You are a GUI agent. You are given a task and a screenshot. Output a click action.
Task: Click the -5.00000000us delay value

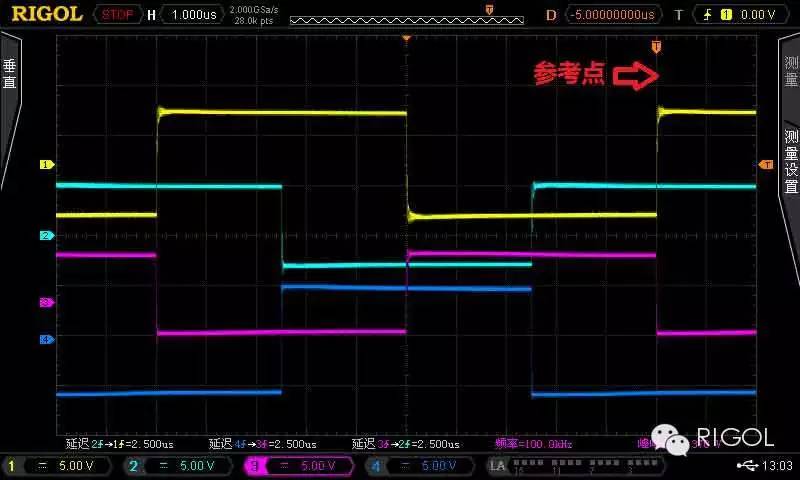point(612,15)
